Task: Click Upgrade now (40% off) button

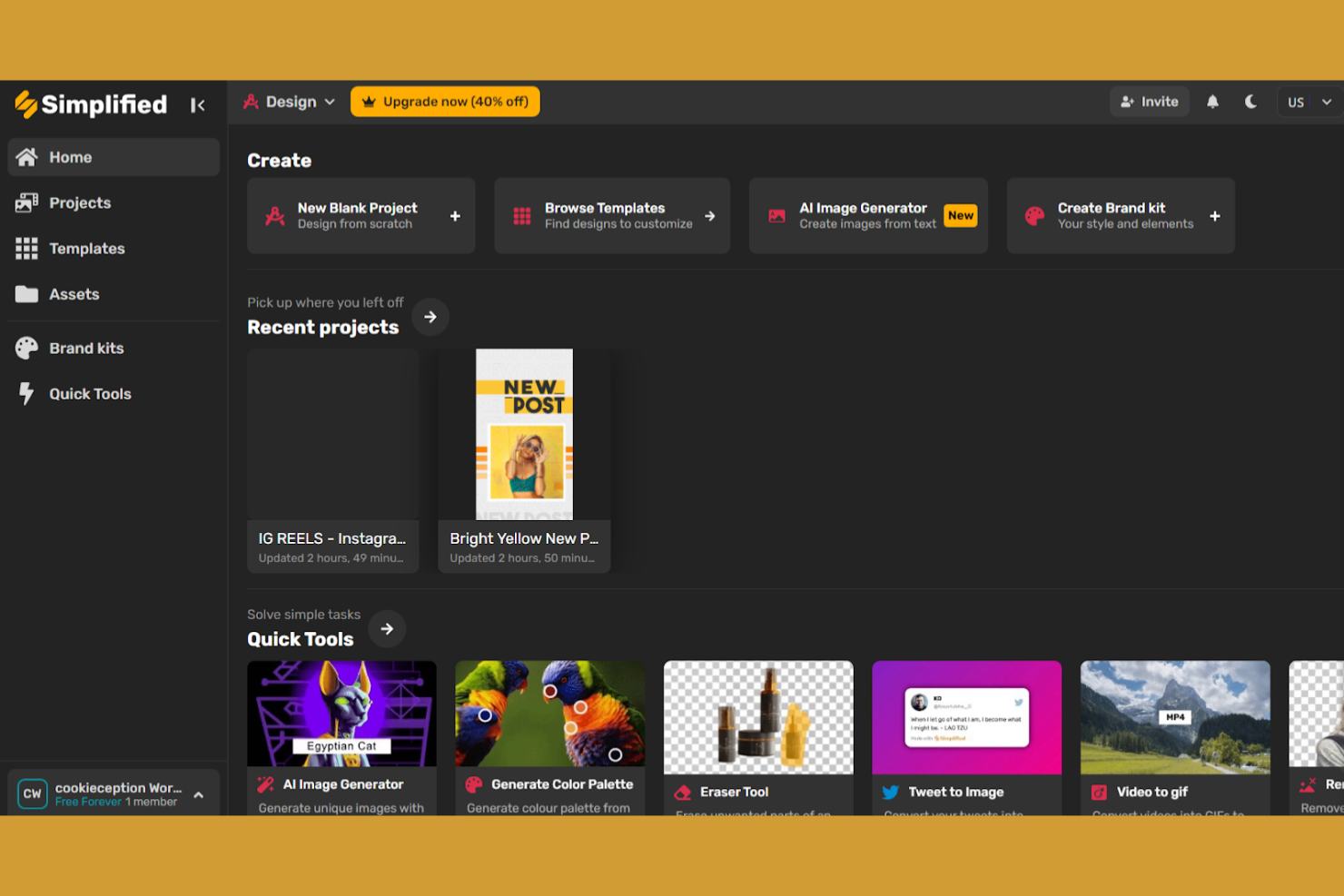Action: tap(445, 102)
